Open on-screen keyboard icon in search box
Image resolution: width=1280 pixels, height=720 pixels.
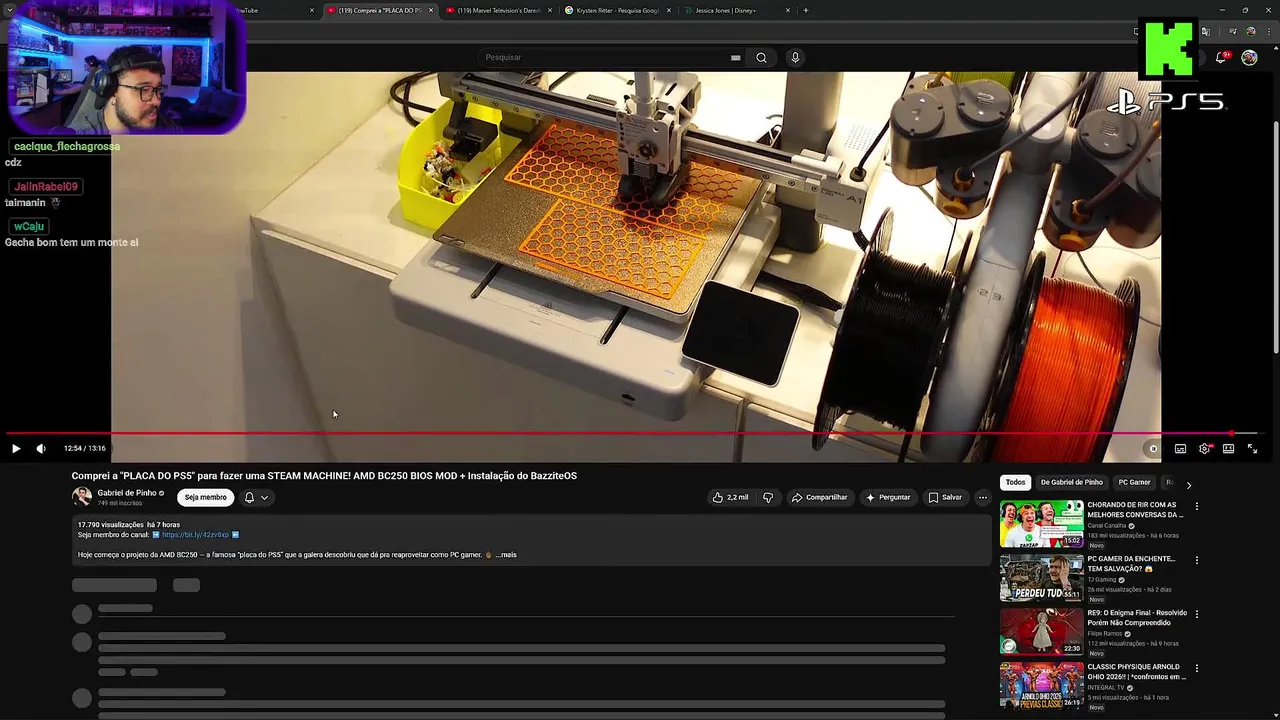(x=736, y=57)
